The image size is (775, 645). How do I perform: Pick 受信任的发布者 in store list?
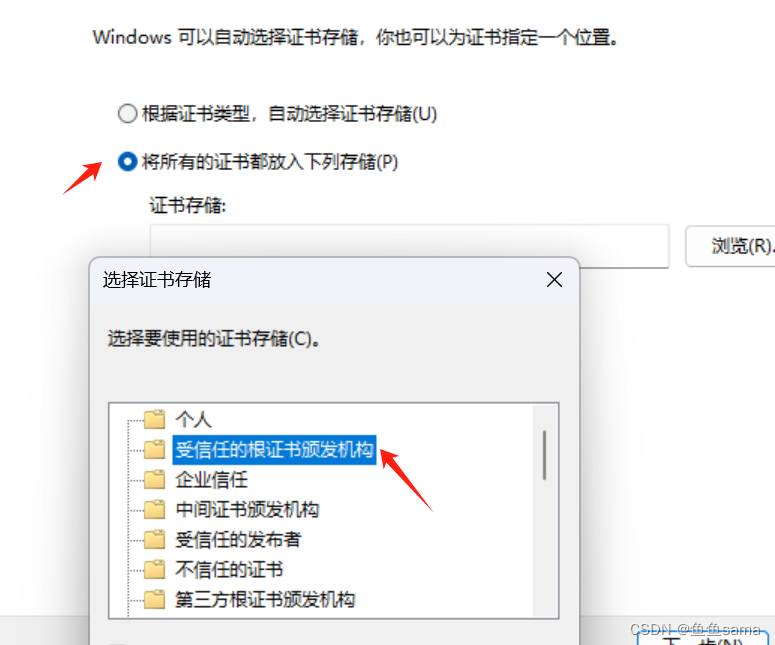point(238,540)
